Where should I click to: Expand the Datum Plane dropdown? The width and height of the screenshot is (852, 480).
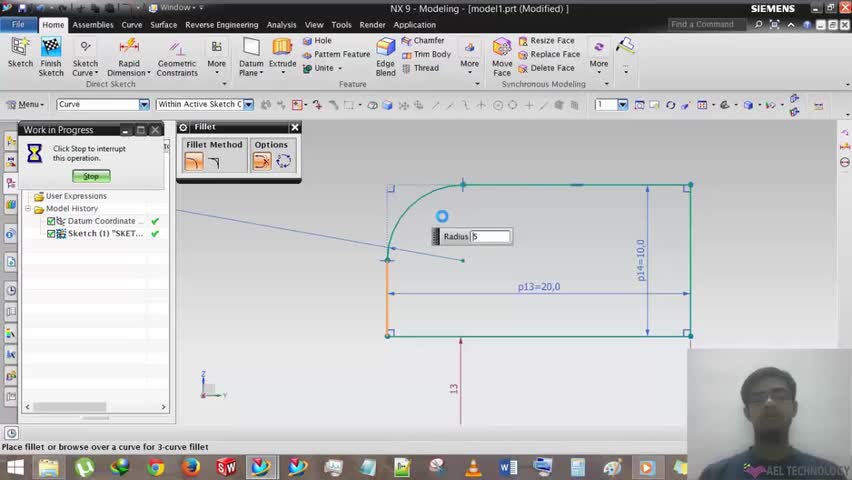tap(261, 73)
